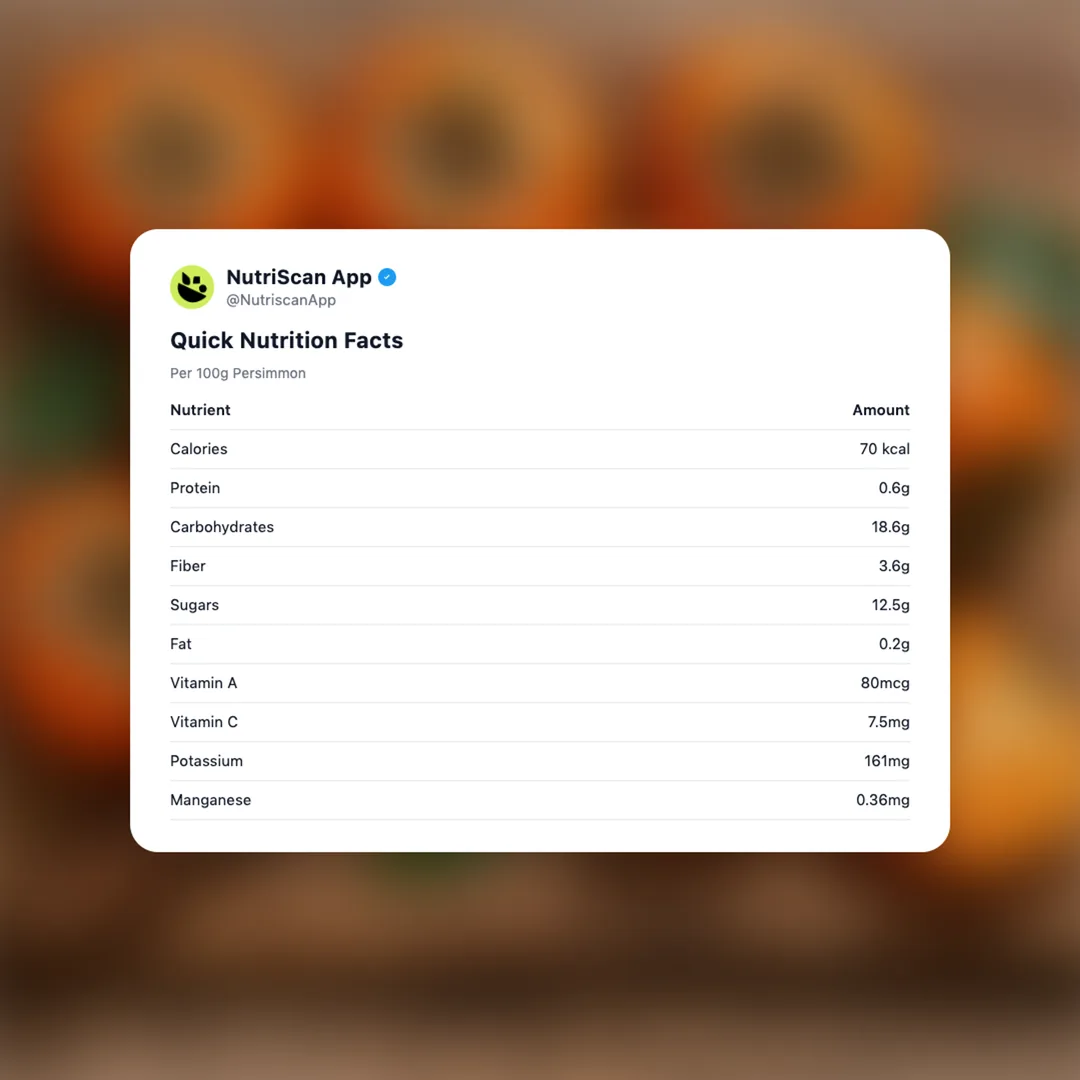This screenshot has height=1080, width=1080.
Task: Click the Per 100g Persimmon subtitle
Action: (238, 373)
